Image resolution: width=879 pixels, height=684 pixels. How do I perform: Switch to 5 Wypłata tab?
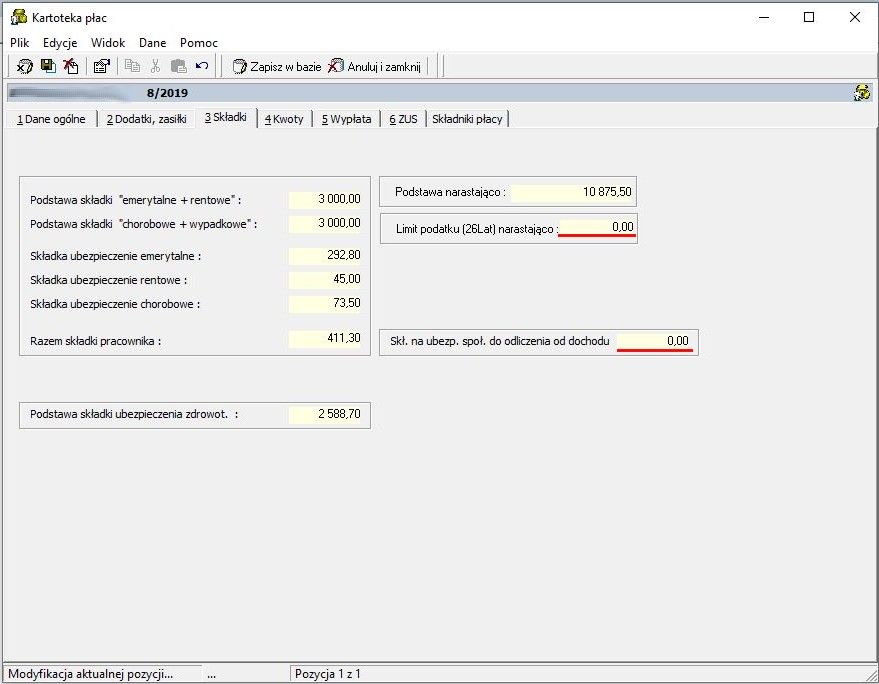[346, 119]
